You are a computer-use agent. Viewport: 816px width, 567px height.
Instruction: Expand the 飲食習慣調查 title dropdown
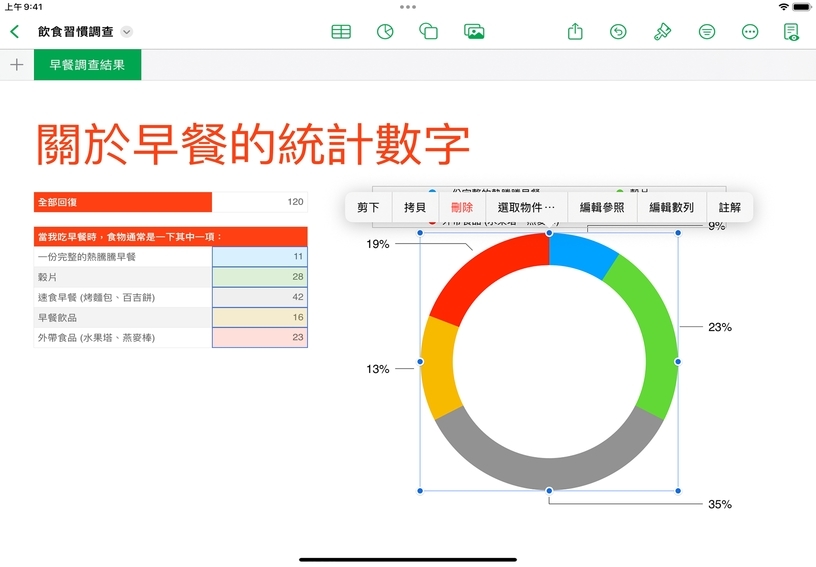[127, 32]
